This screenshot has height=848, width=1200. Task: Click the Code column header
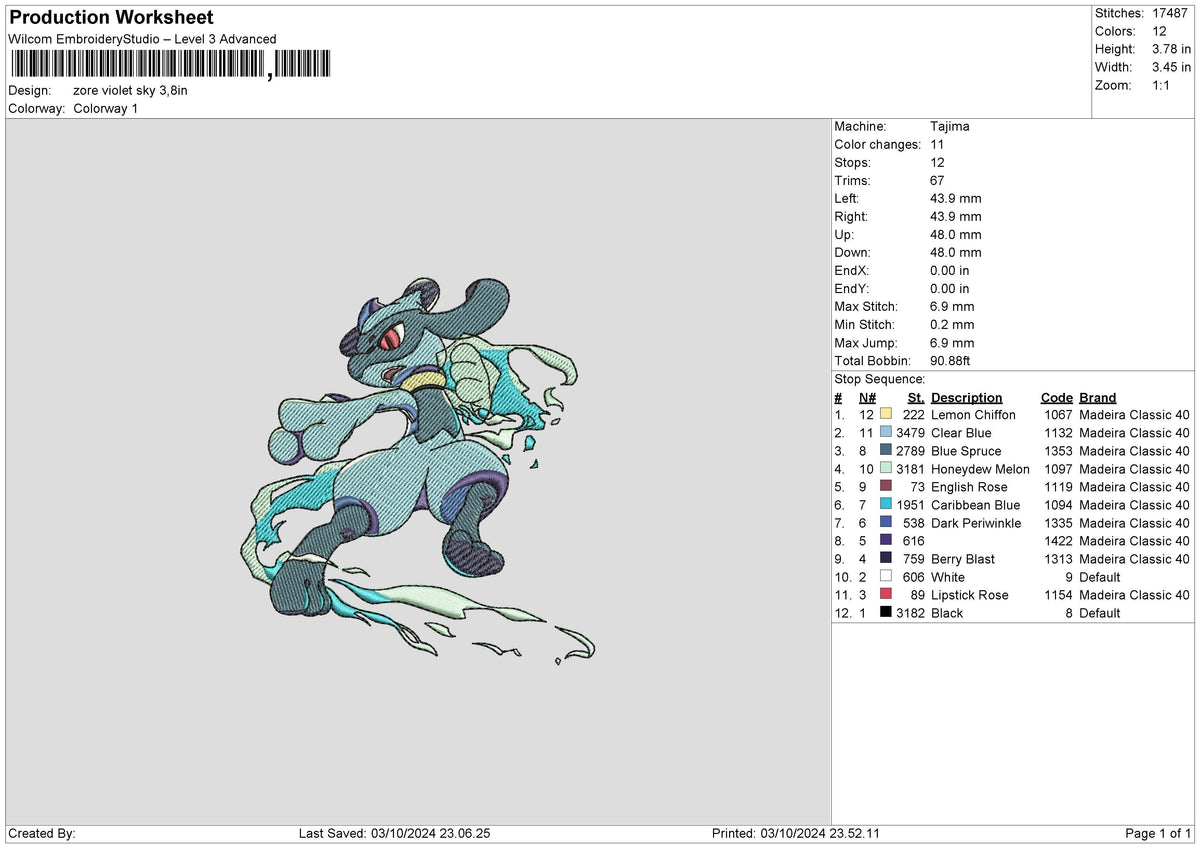click(1056, 397)
